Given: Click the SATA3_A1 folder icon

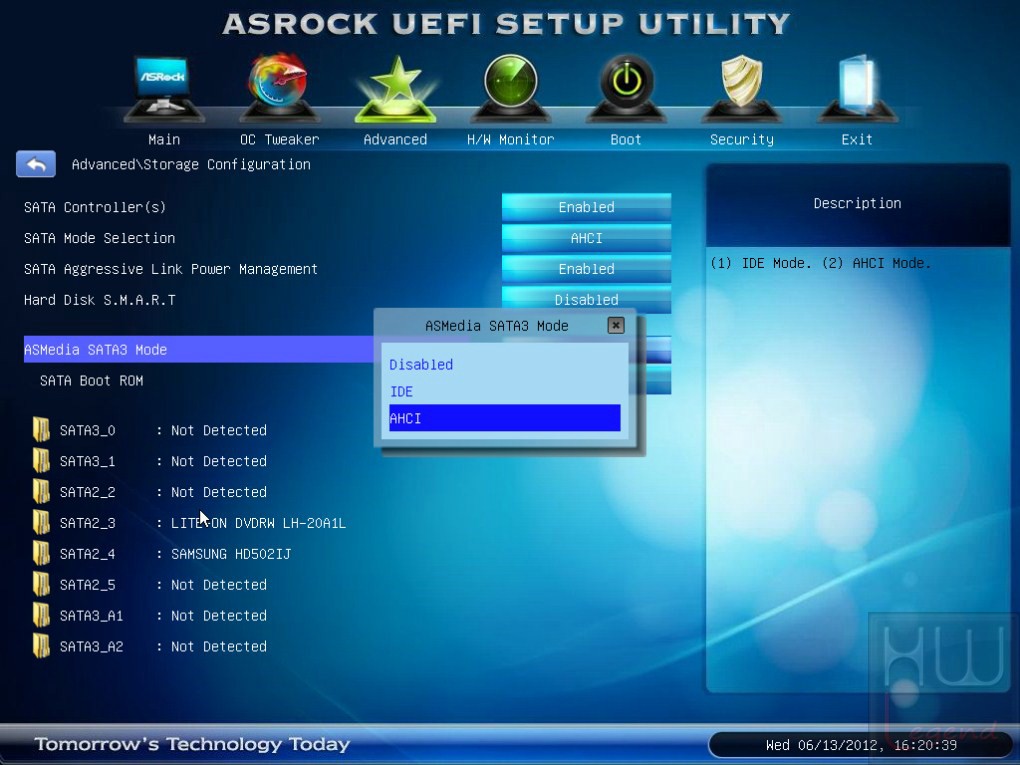Looking at the screenshot, I should 41,615.
